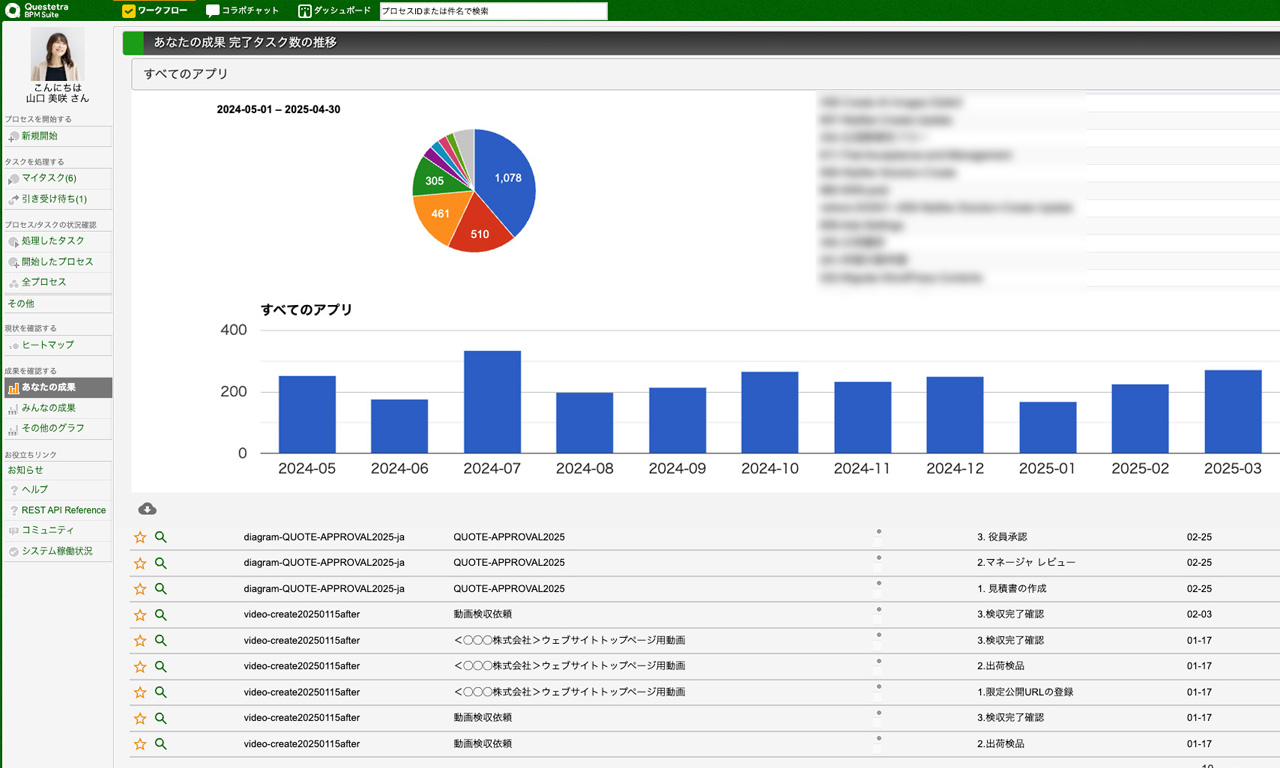The height and width of the screenshot is (768, 1280).
Task: Click the 2024-07 bar in the chart
Action: 492,402
